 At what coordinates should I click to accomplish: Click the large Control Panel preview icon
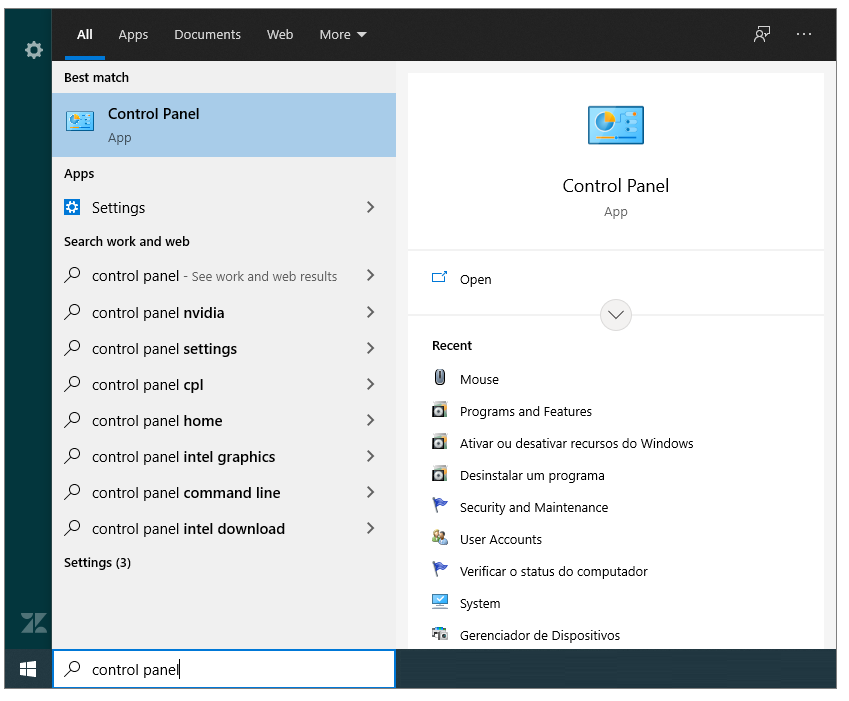pos(616,125)
